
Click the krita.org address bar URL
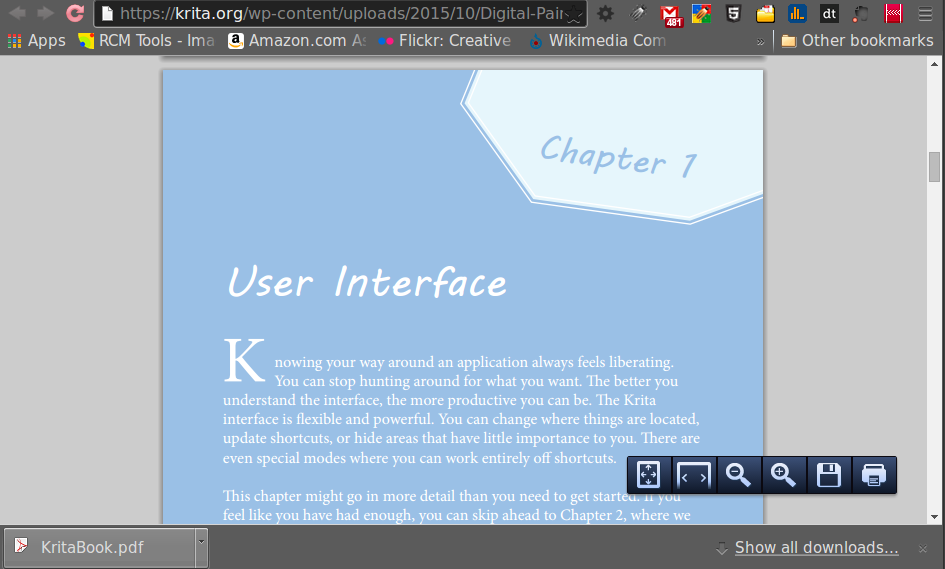coord(341,13)
